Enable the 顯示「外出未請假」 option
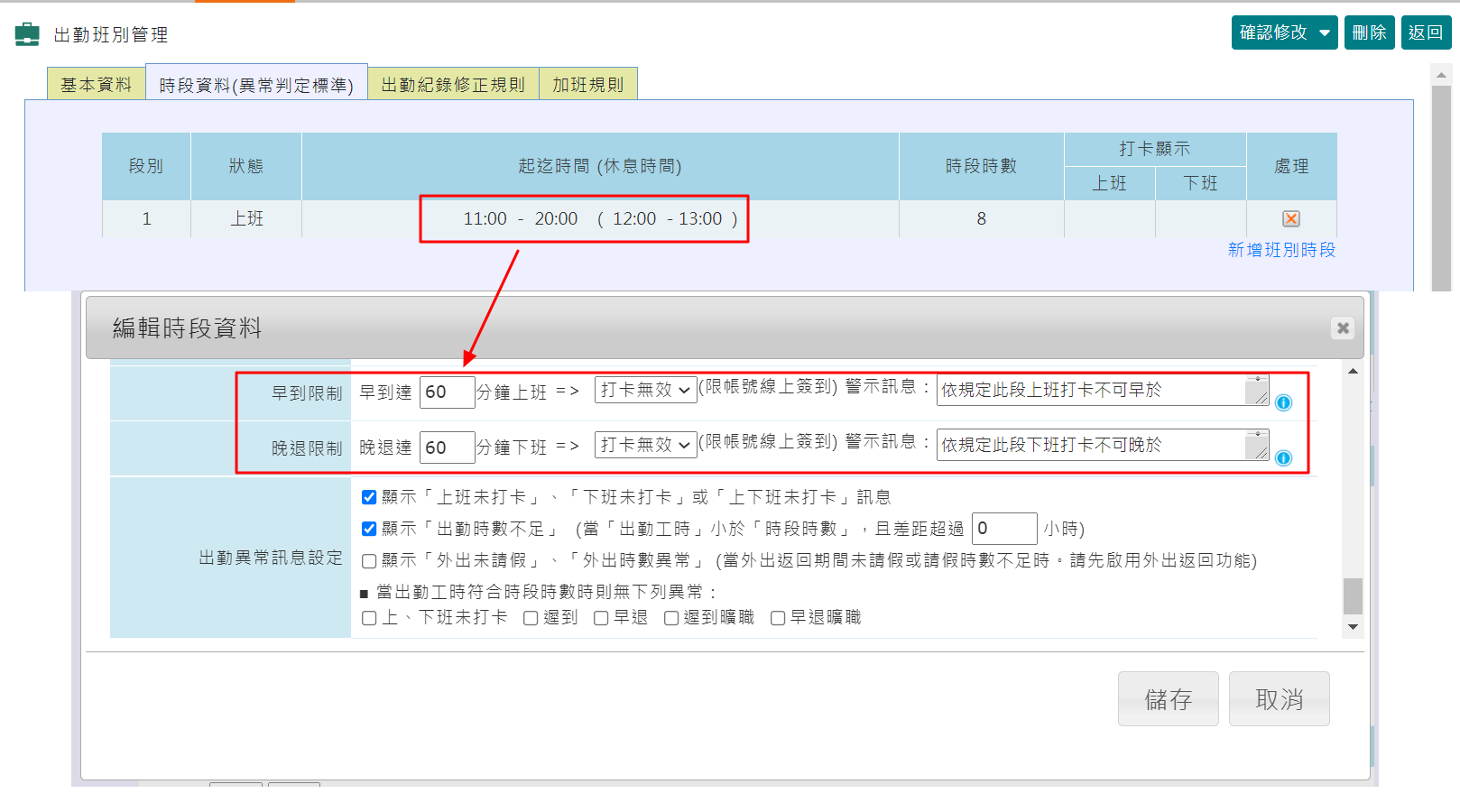 (x=368, y=560)
